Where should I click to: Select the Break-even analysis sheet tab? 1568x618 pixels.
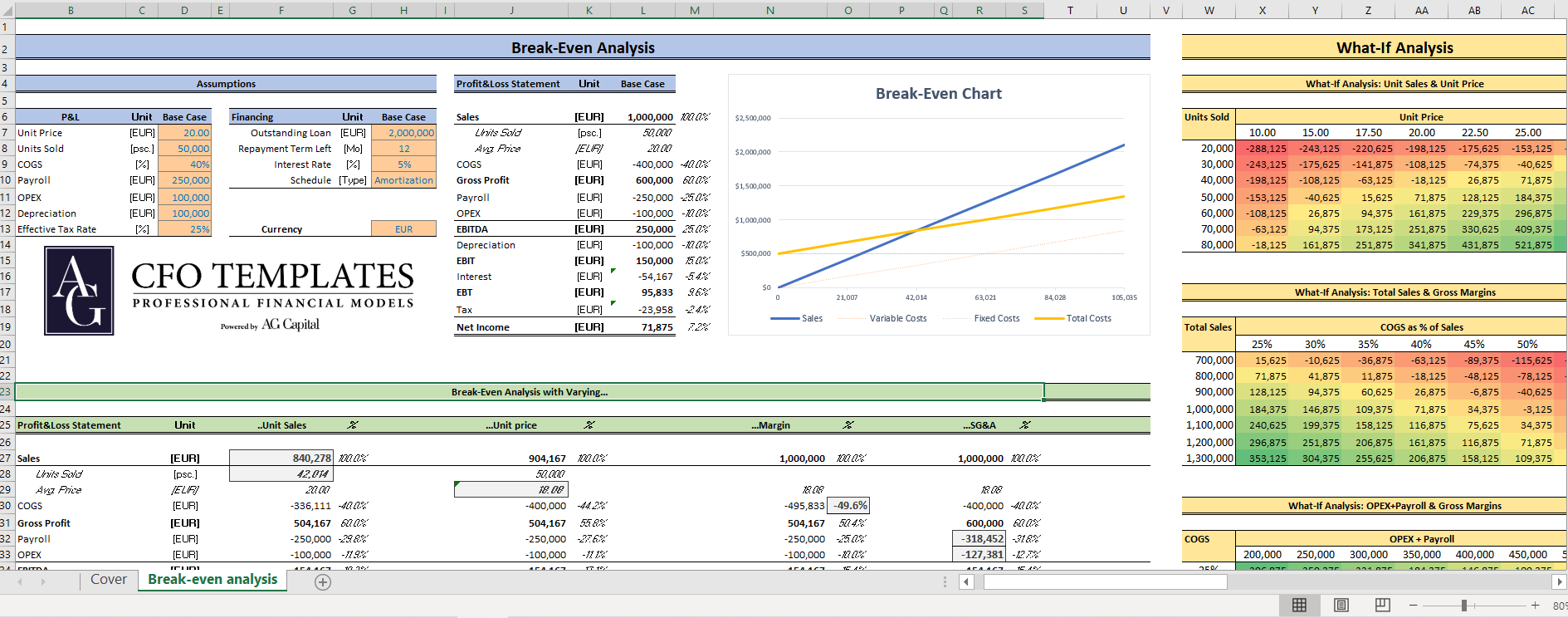[212, 580]
